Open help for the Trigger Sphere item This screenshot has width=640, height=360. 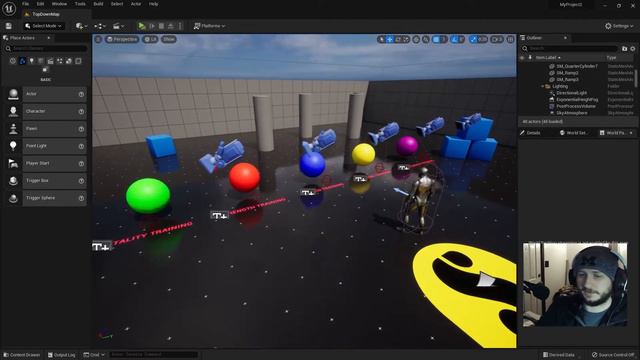[x=81, y=198]
